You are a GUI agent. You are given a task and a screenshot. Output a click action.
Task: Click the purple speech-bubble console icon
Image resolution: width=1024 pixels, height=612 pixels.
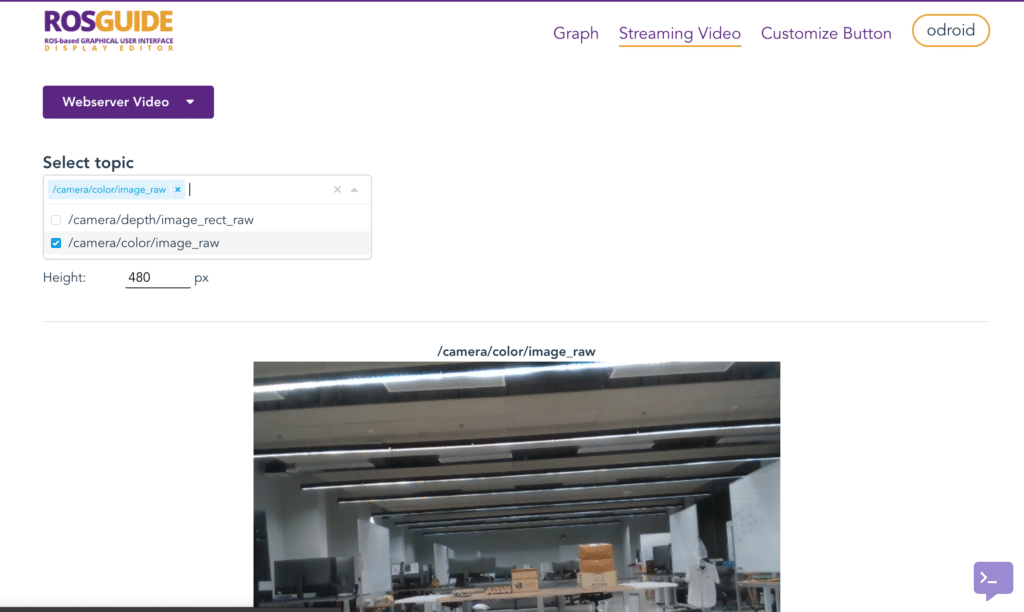[992, 579]
